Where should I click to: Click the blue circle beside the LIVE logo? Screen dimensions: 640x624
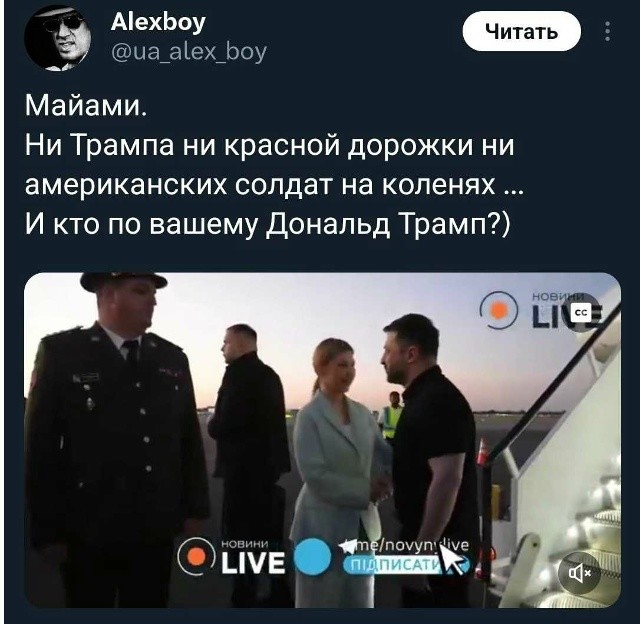pos(313,557)
